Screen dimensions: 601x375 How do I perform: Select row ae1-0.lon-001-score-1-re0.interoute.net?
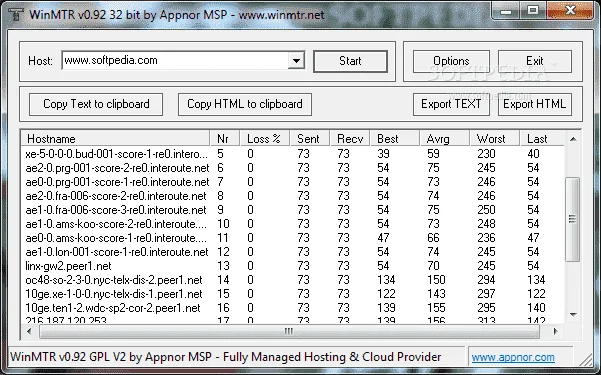pyautogui.click(x=293, y=252)
